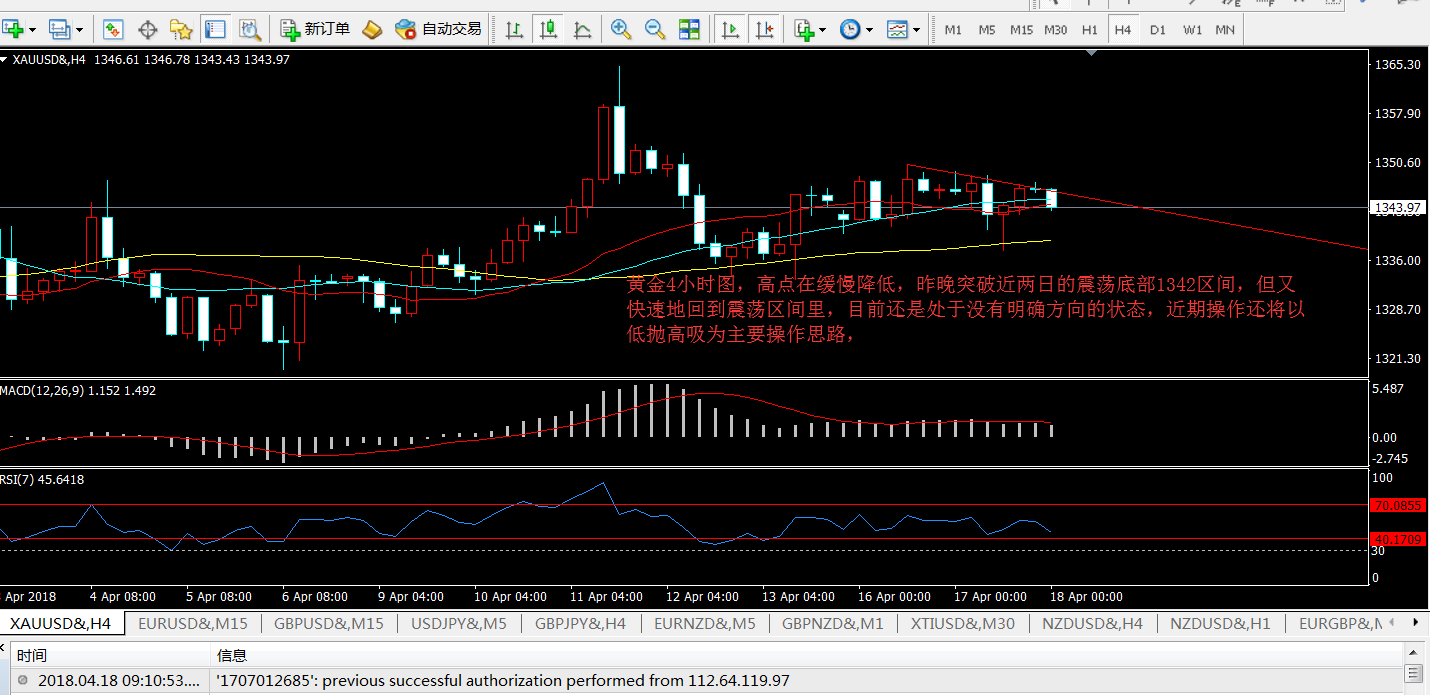Open the Market Watch panel icon
This screenshot has height=695, width=1430.
point(112,30)
